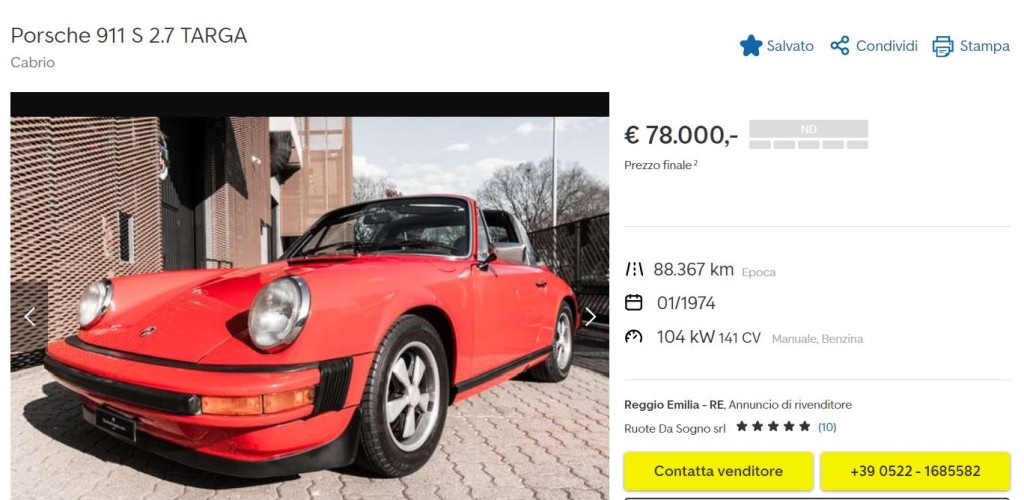This screenshot has height=500, width=1024.
Task: Click the mileage road icon
Action: pos(633,270)
